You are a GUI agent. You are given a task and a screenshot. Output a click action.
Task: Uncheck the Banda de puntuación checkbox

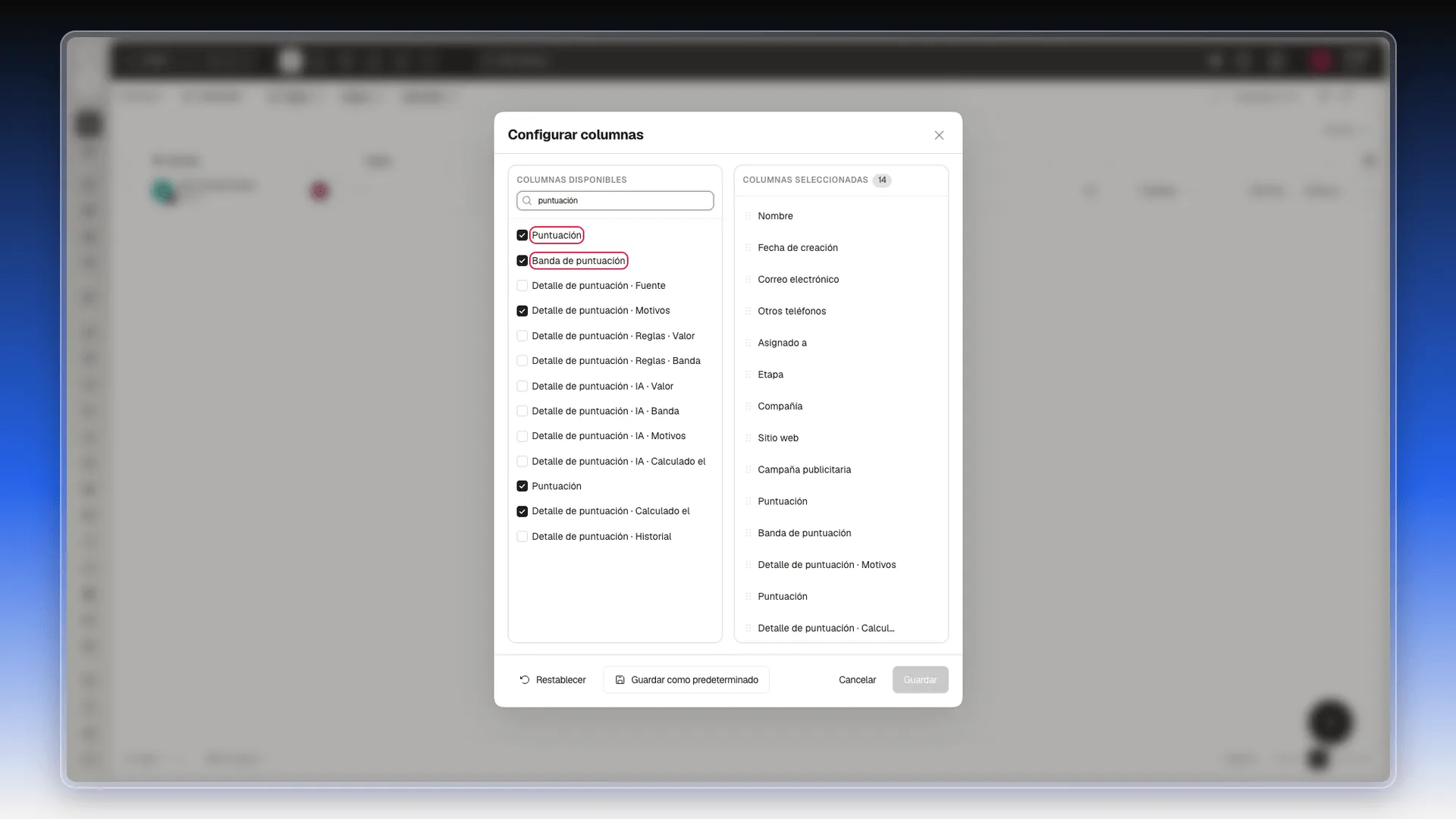tap(522, 261)
